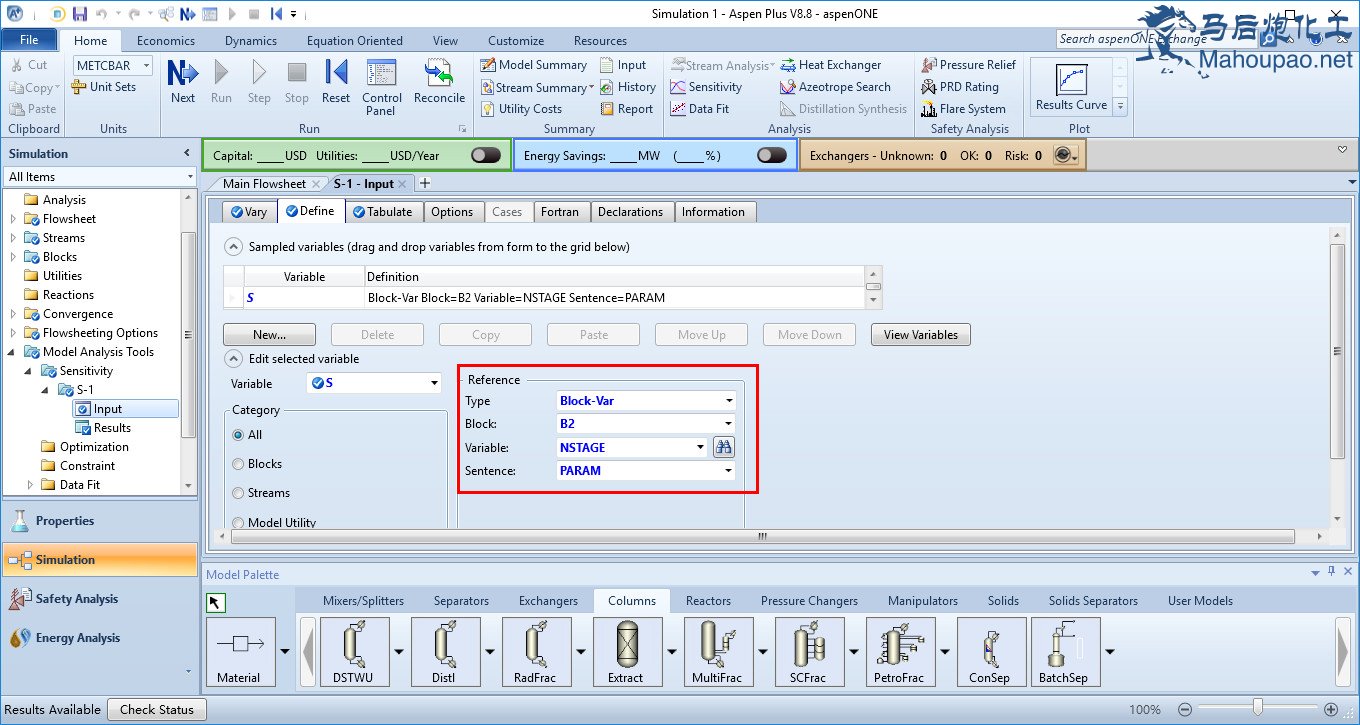Click the Next run icon
The width and height of the screenshot is (1360, 725).
coord(183,82)
